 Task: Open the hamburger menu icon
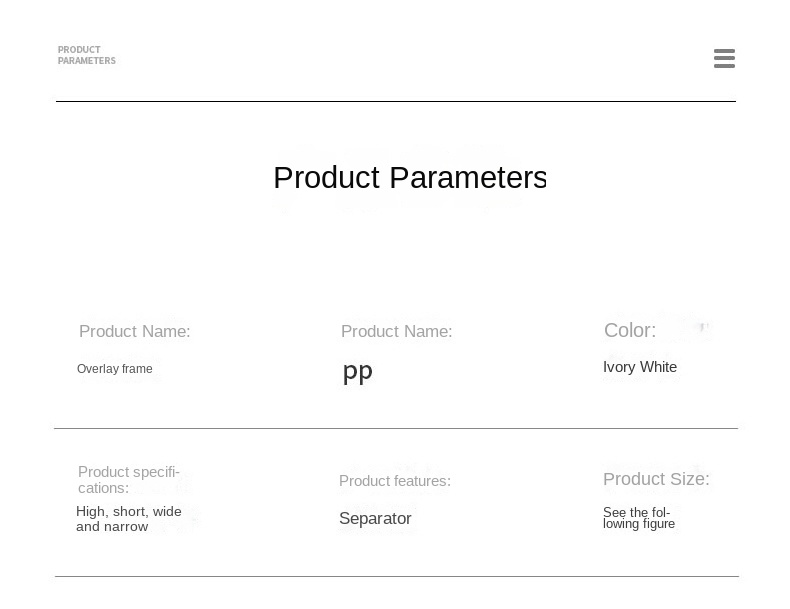724,59
